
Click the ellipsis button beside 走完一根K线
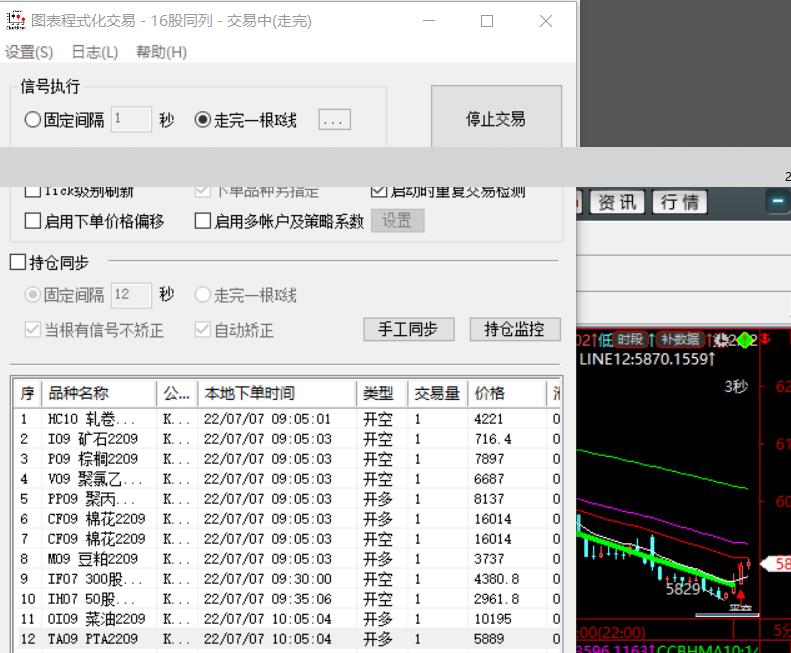335,120
